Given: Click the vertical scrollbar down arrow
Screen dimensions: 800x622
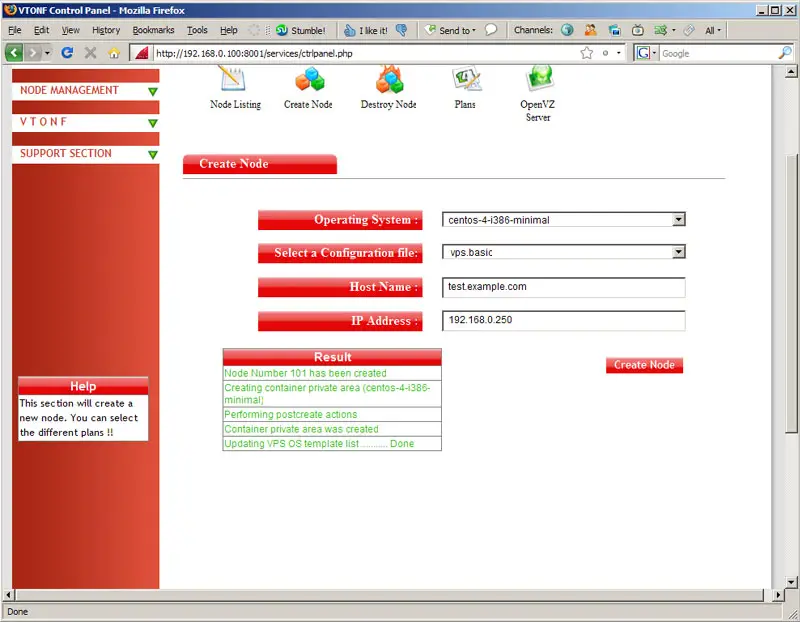Looking at the screenshot, I should coord(791,582).
